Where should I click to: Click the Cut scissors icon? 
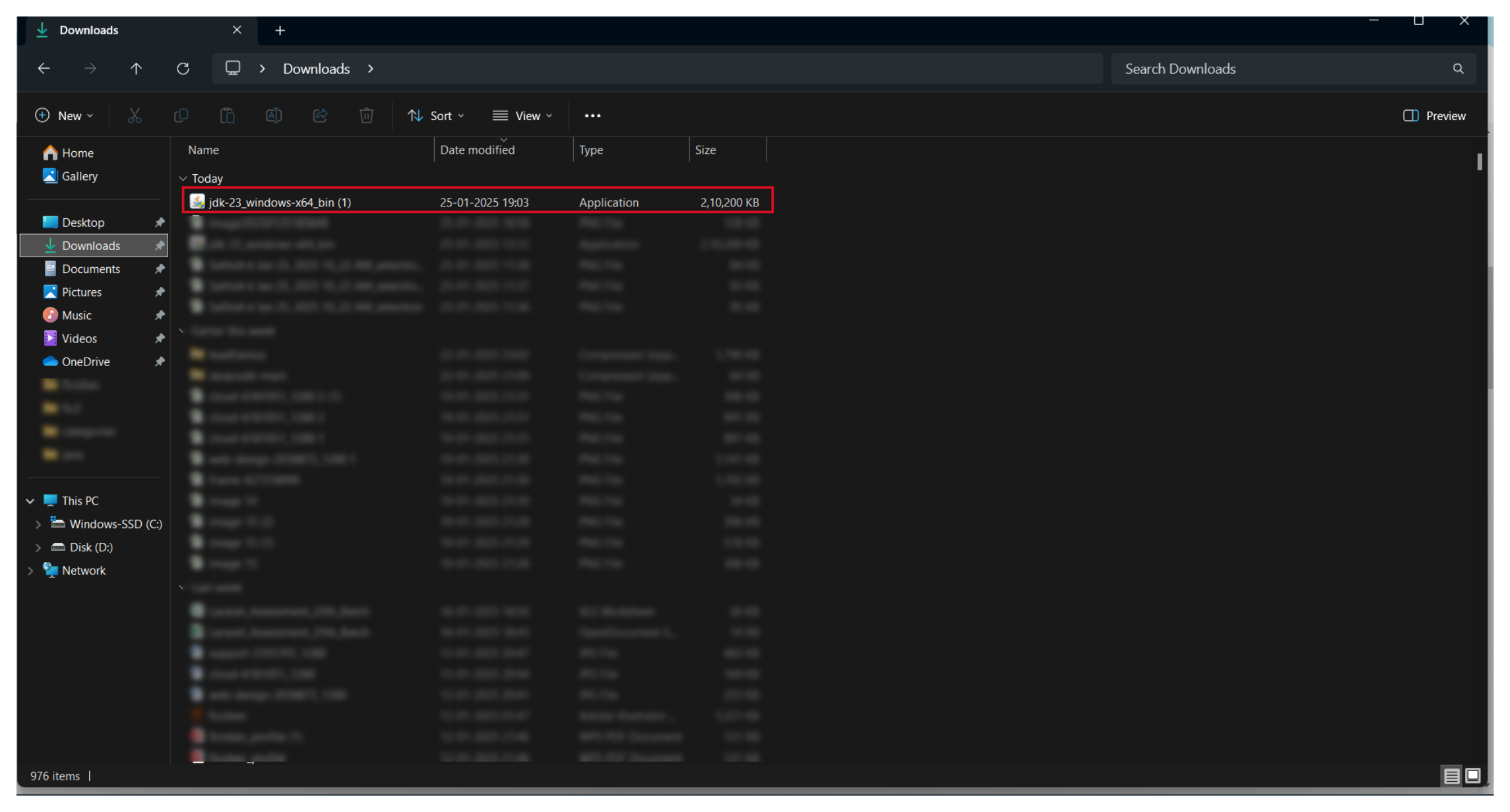[x=135, y=115]
